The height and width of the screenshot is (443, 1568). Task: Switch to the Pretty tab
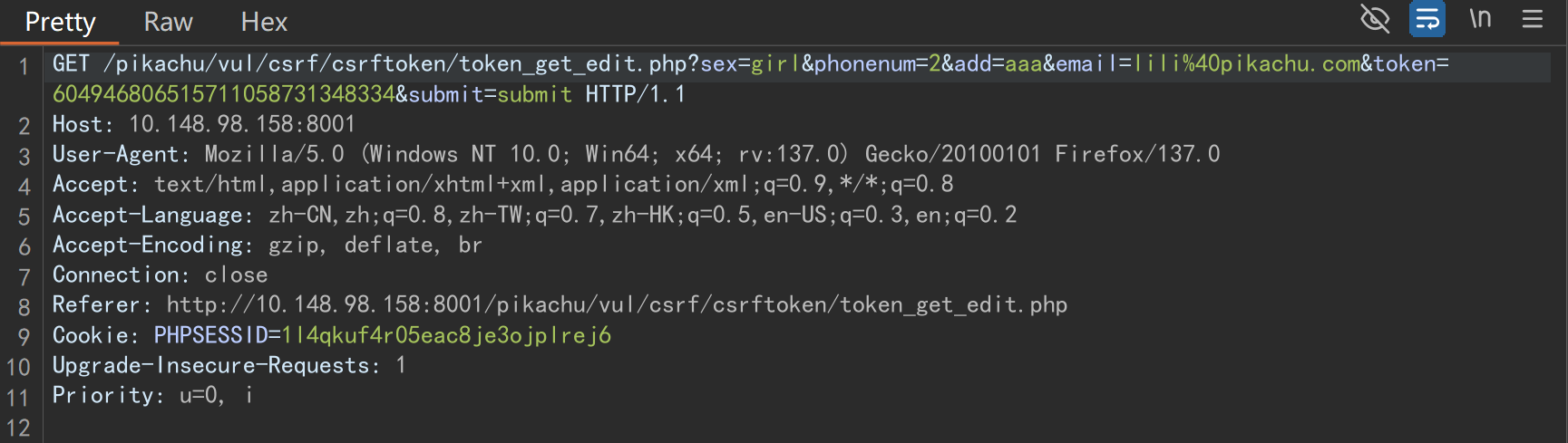point(60,22)
